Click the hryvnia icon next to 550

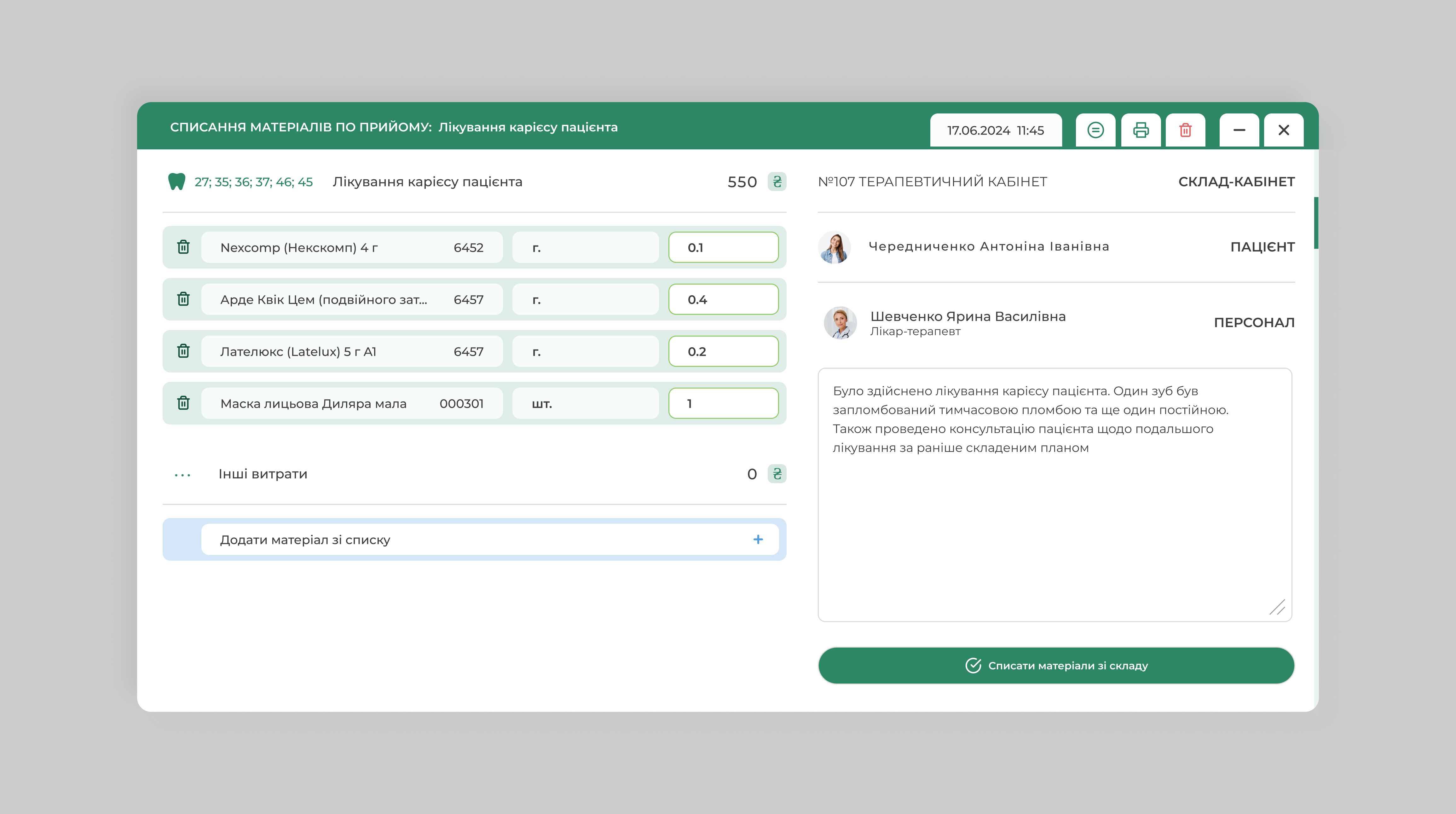[x=777, y=182]
